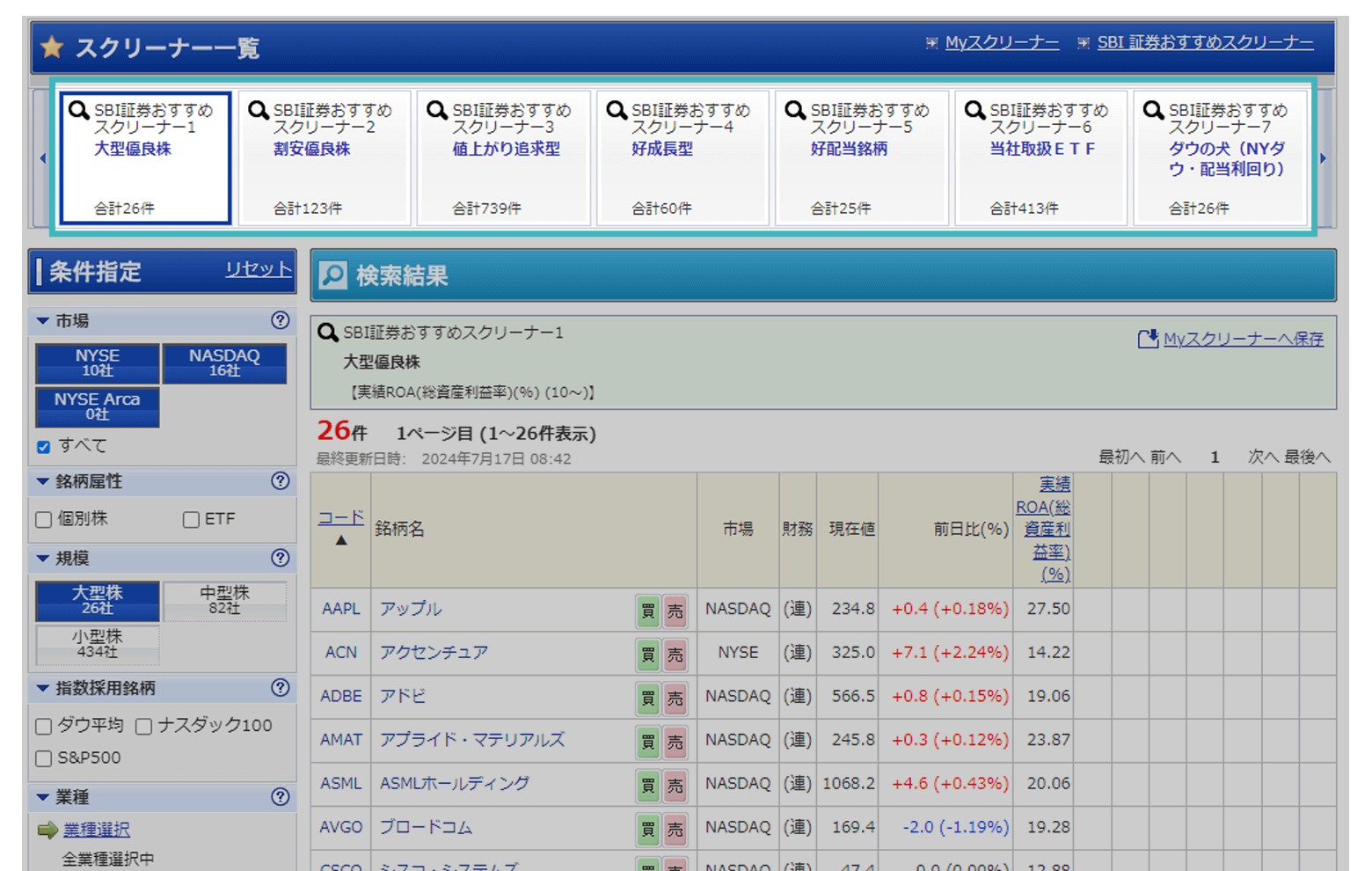Collapse the 業種 section

(42, 797)
